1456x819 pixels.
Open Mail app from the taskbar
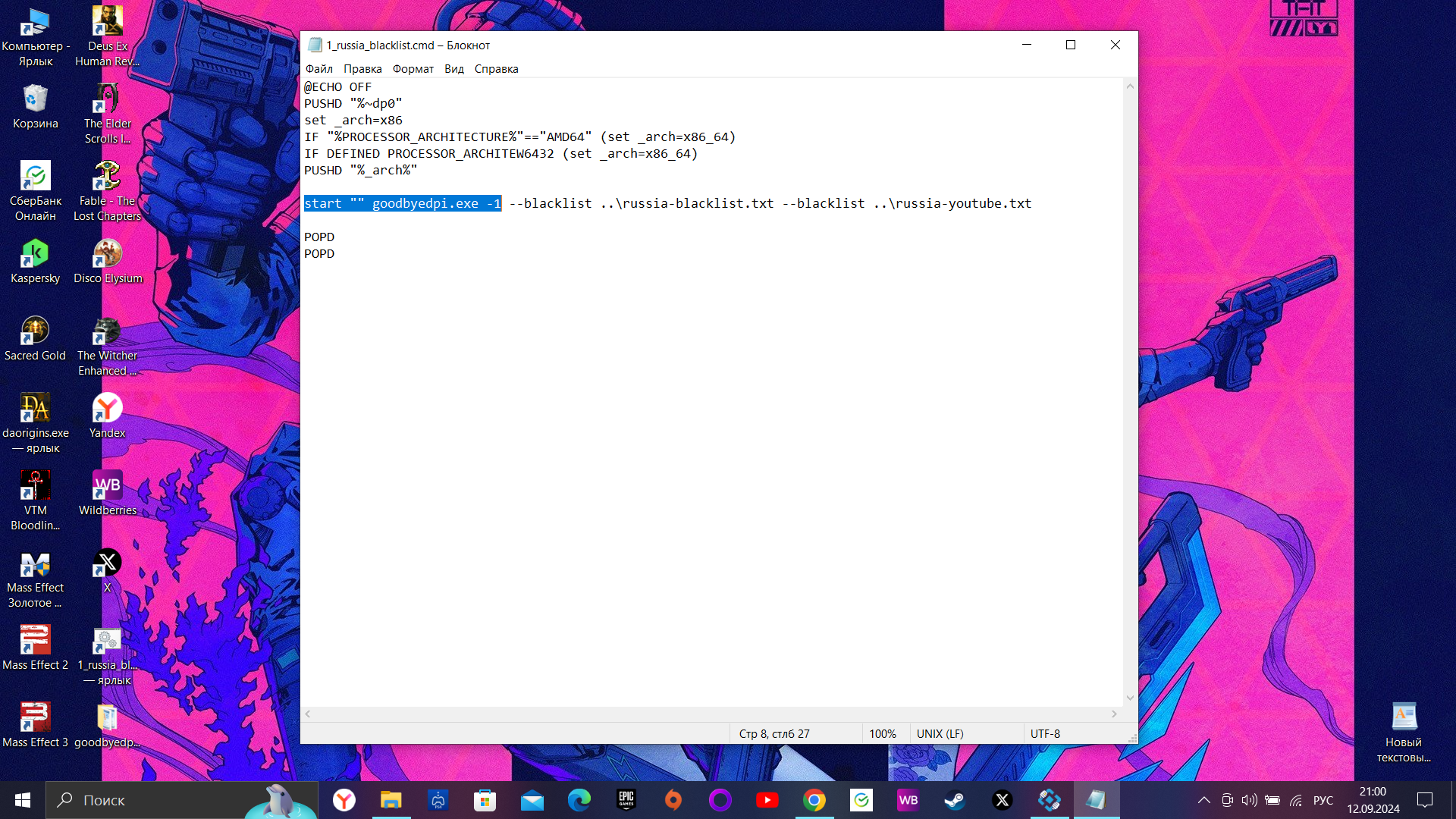(532, 800)
